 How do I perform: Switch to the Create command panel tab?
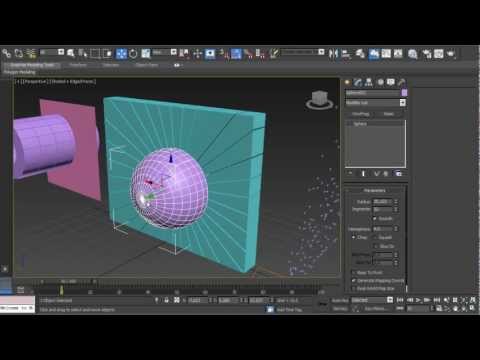tap(347, 82)
